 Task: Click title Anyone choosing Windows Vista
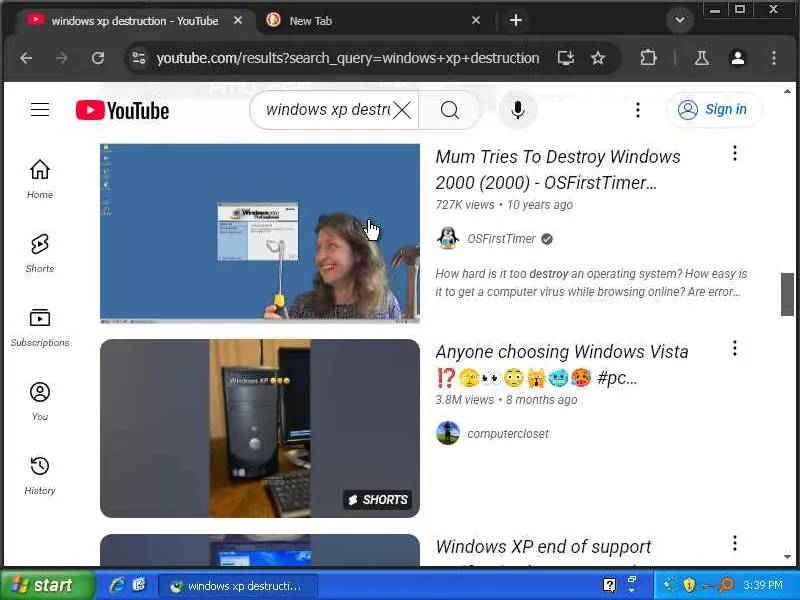(x=562, y=365)
